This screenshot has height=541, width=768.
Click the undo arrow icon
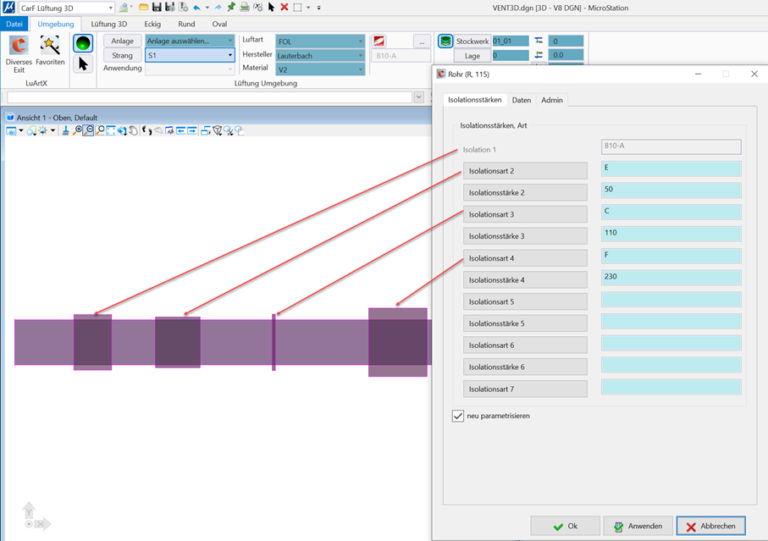[196, 7]
